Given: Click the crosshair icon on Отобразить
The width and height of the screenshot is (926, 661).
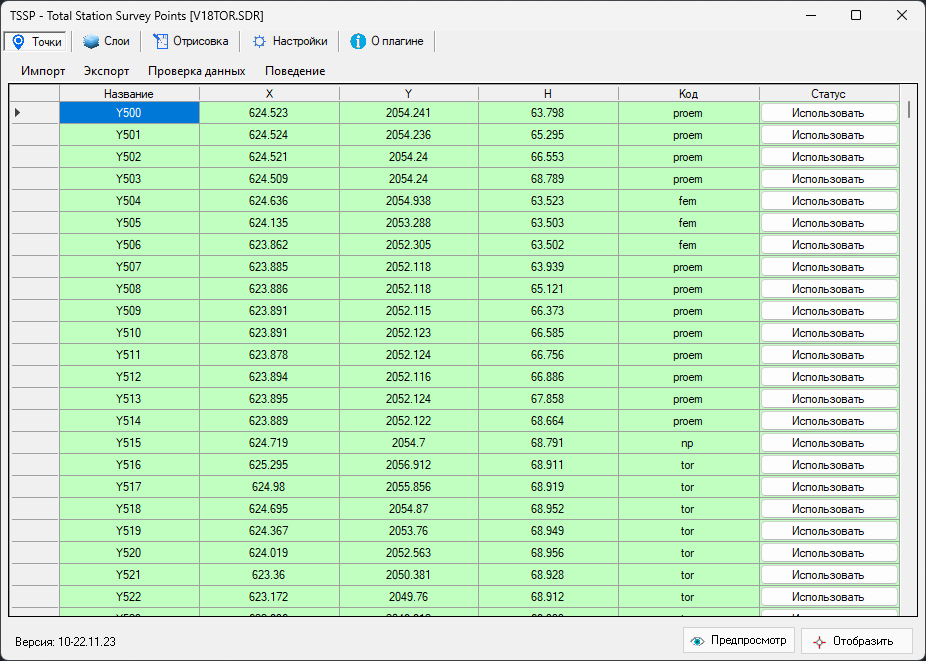Looking at the screenshot, I should (x=820, y=641).
